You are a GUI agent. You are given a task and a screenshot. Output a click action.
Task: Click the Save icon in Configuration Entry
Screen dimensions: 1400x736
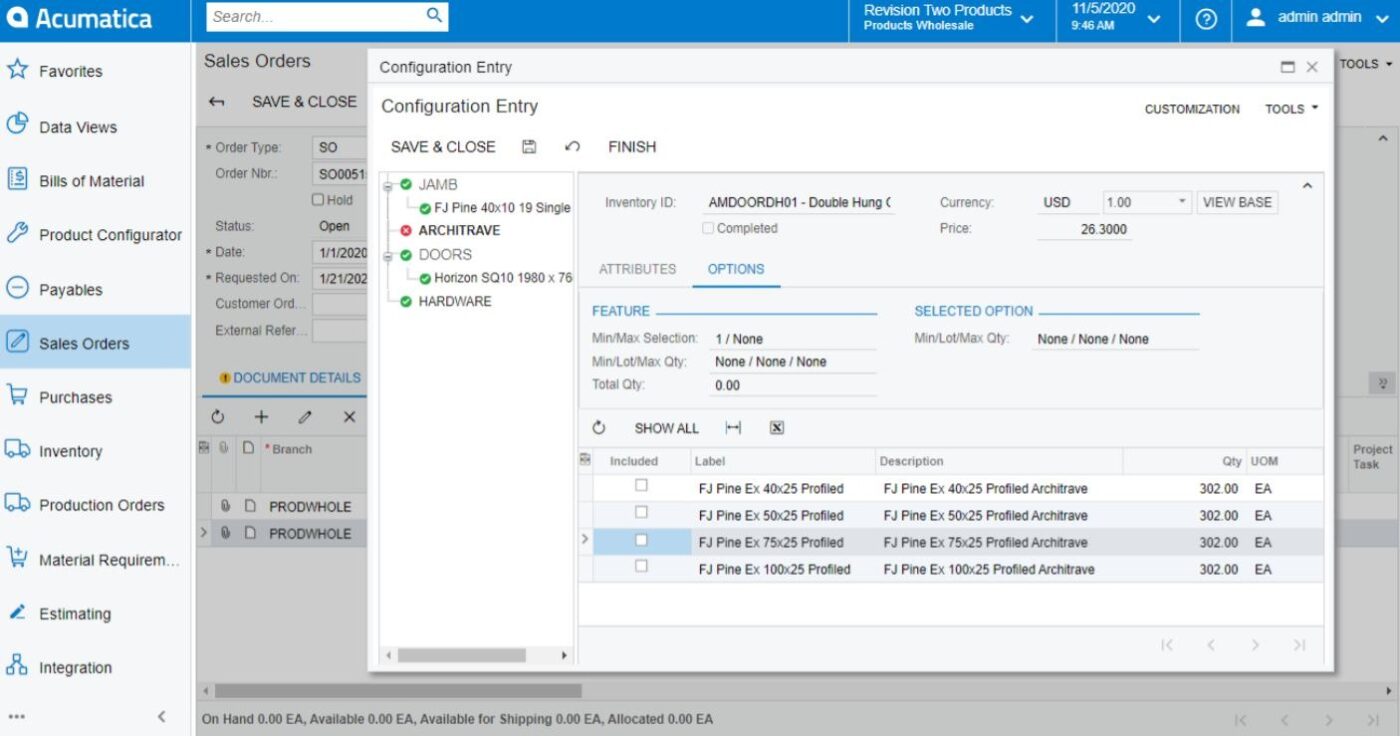point(529,146)
